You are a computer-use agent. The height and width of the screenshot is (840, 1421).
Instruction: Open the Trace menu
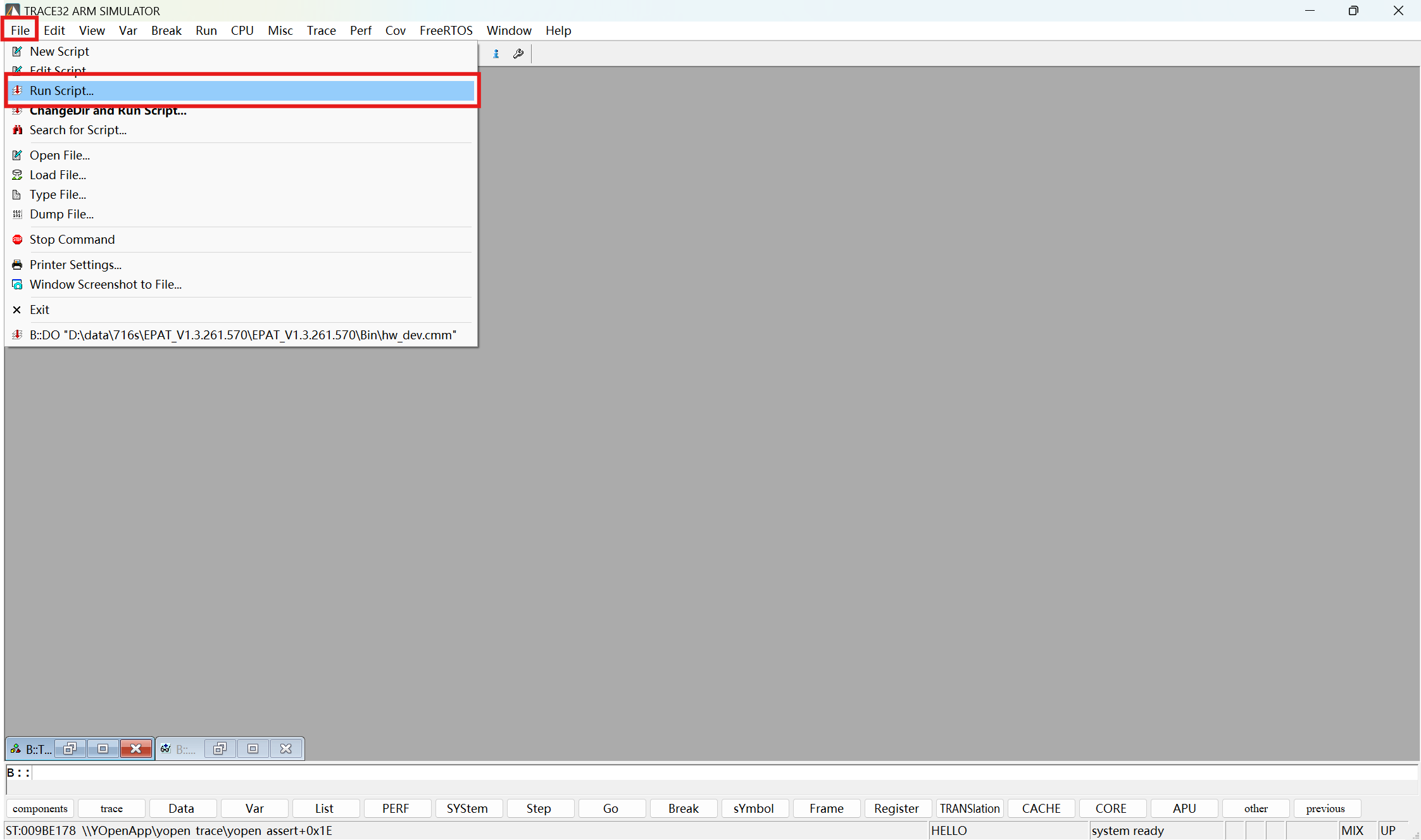point(322,30)
